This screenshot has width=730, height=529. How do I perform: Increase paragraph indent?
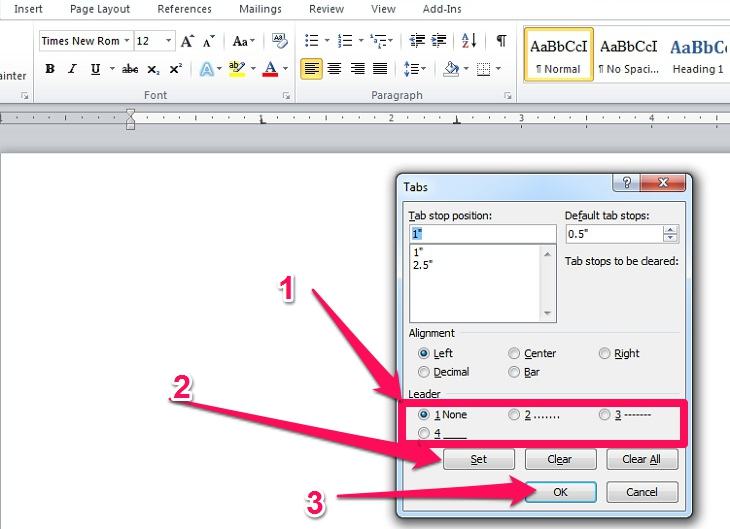(439, 41)
